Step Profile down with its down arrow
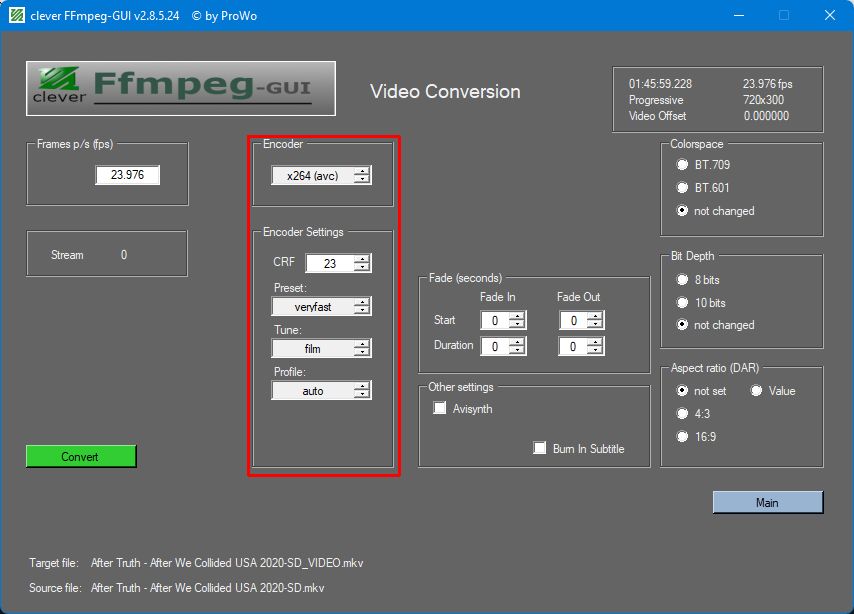 [x=362, y=395]
